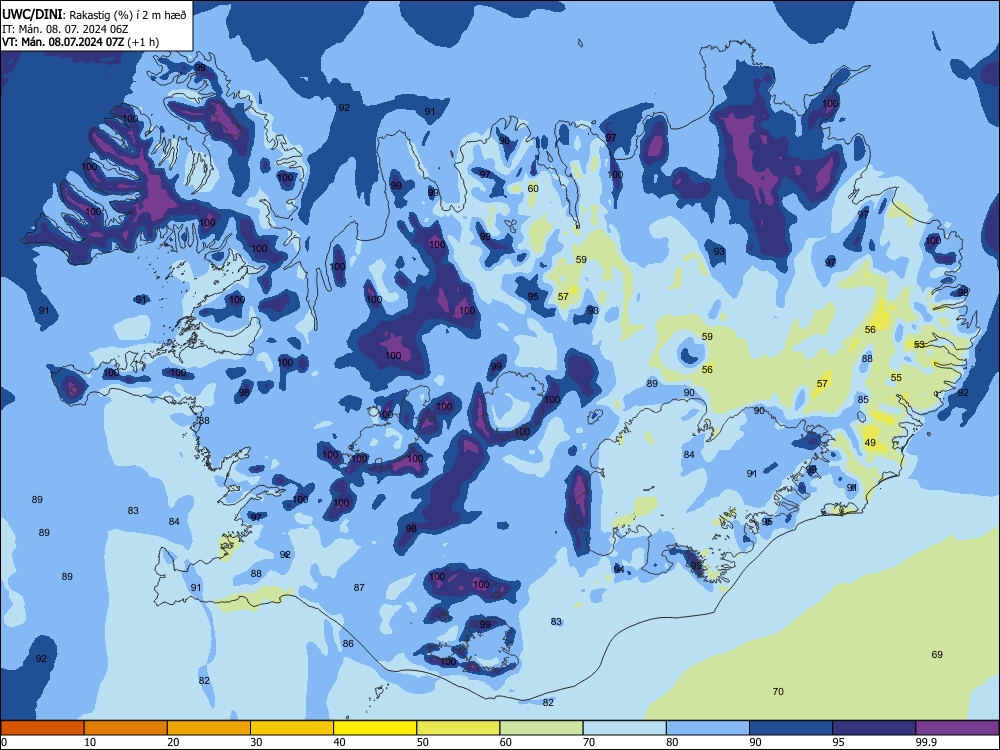This screenshot has width=1000, height=750.
Task: Select the 10-20 orange legend swatch
Action: point(126,728)
